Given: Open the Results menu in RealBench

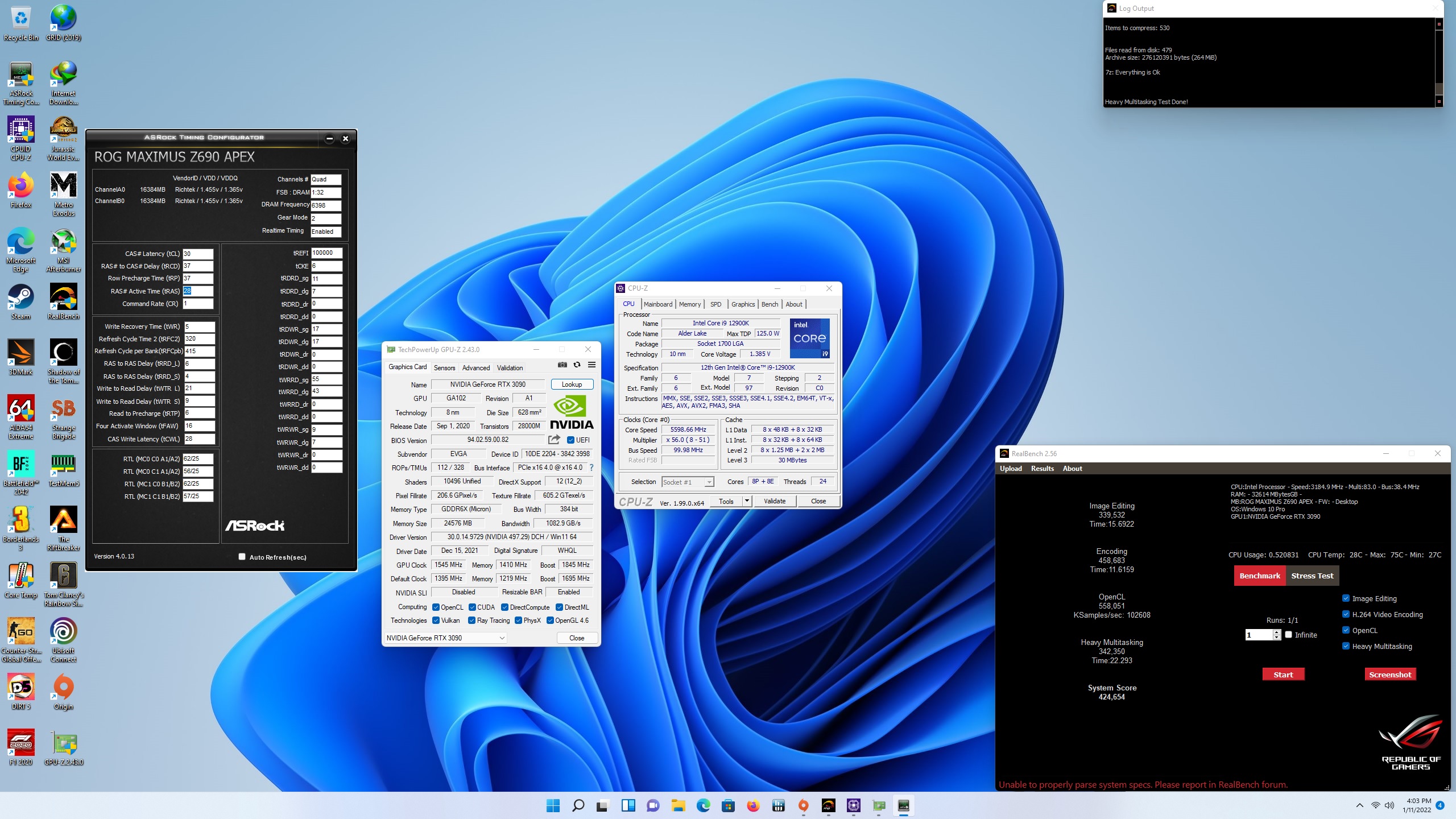Looking at the screenshot, I should 1042,469.
